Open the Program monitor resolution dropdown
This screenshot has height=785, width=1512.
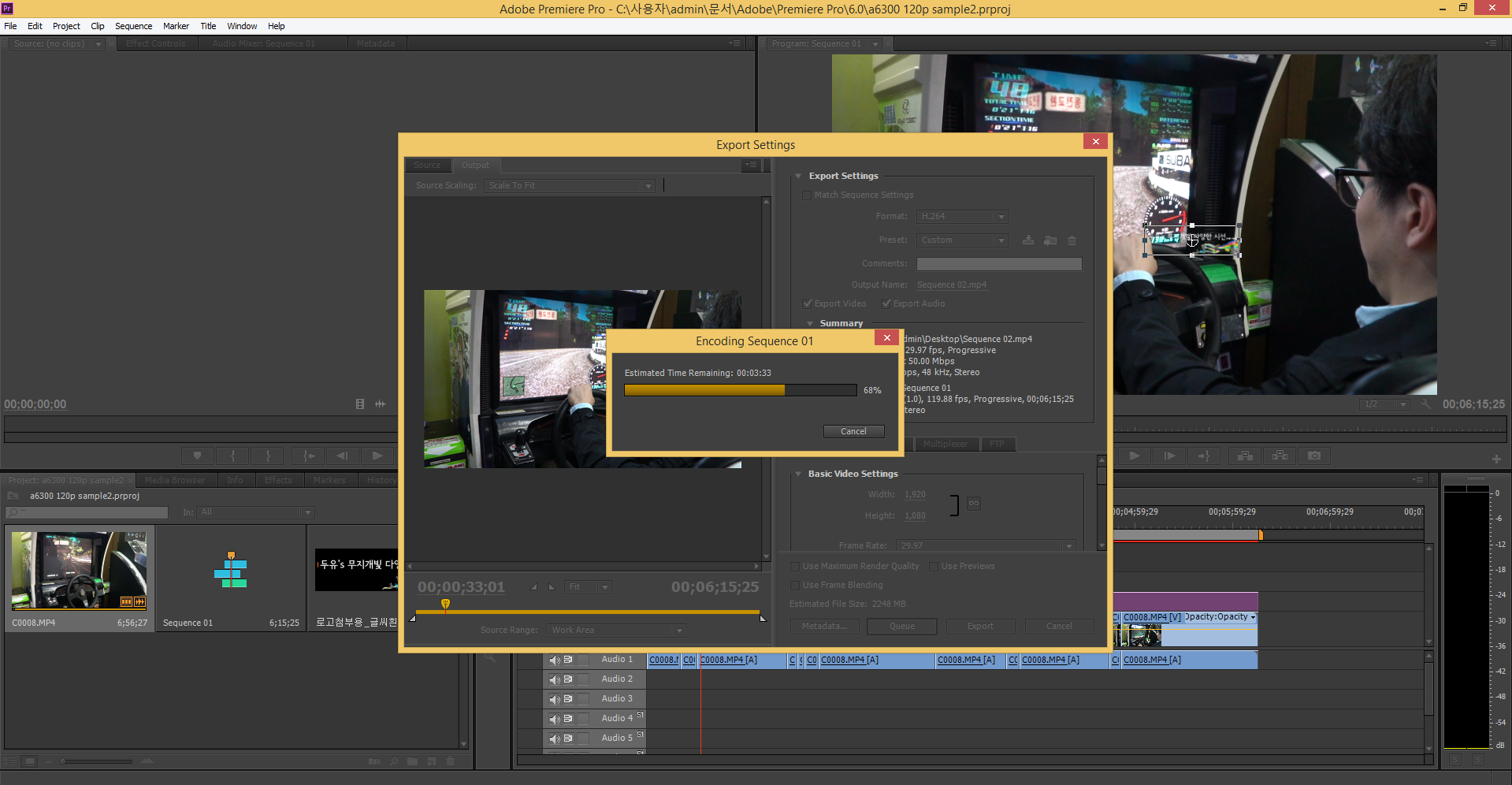1384,404
